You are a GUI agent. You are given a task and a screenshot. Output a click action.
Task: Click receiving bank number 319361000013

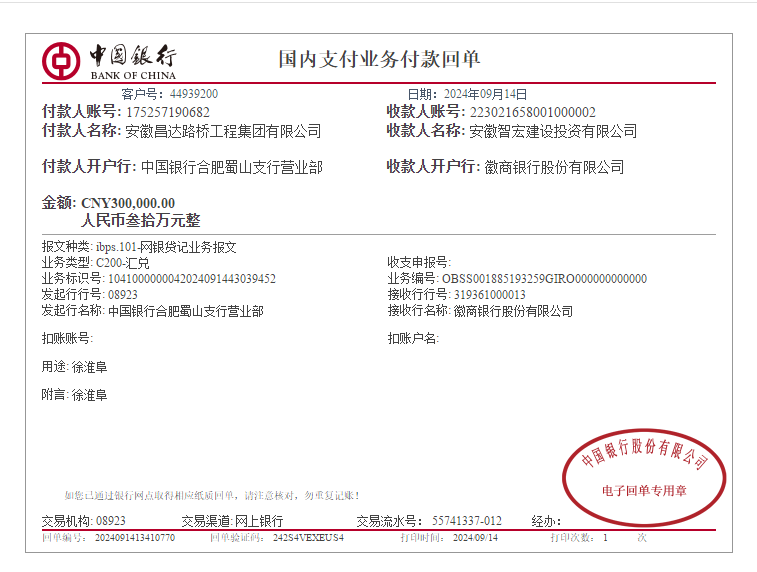click(x=489, y=295)
